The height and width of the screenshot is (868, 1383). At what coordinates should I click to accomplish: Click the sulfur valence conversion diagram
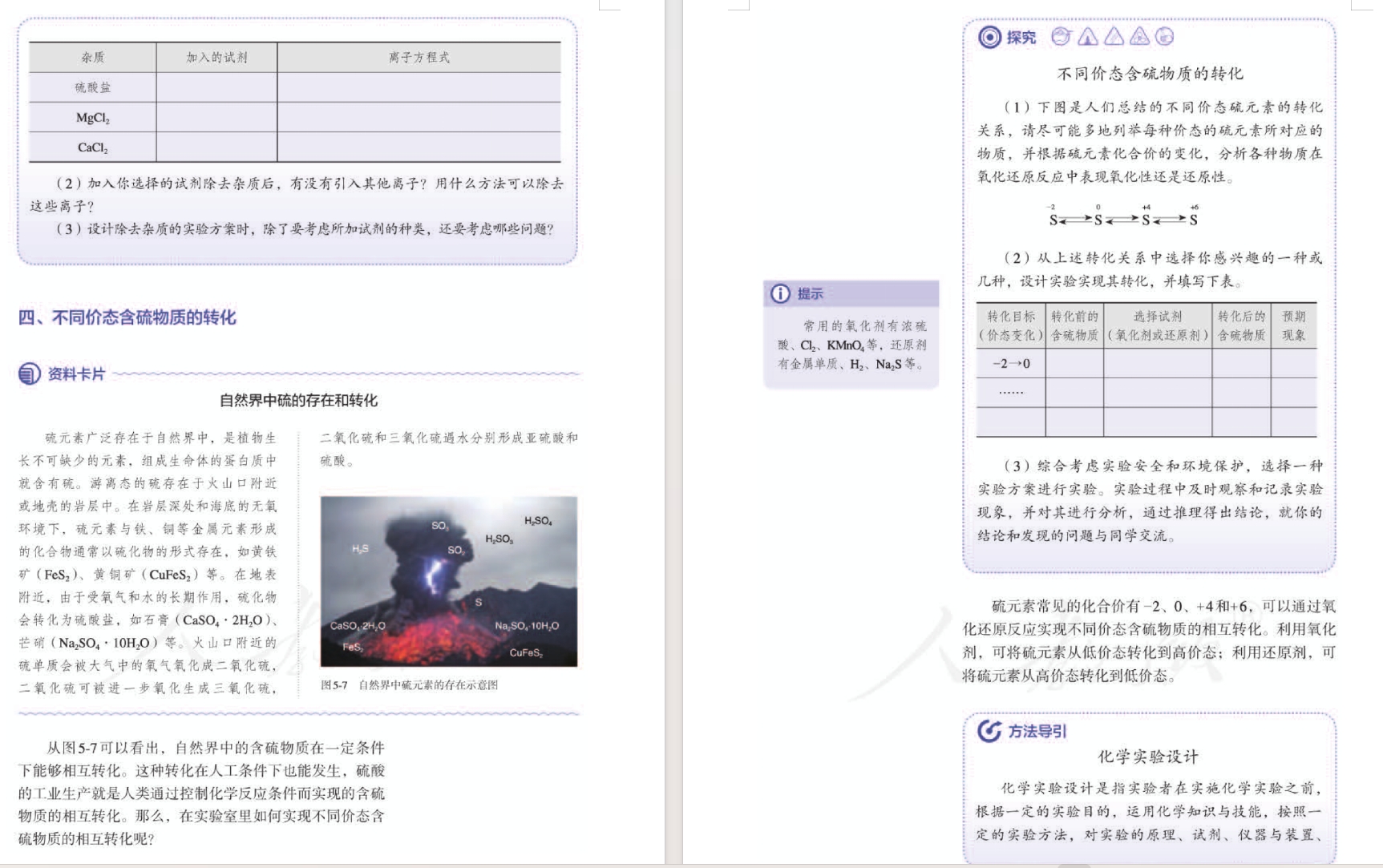[x=1123, y=217]
